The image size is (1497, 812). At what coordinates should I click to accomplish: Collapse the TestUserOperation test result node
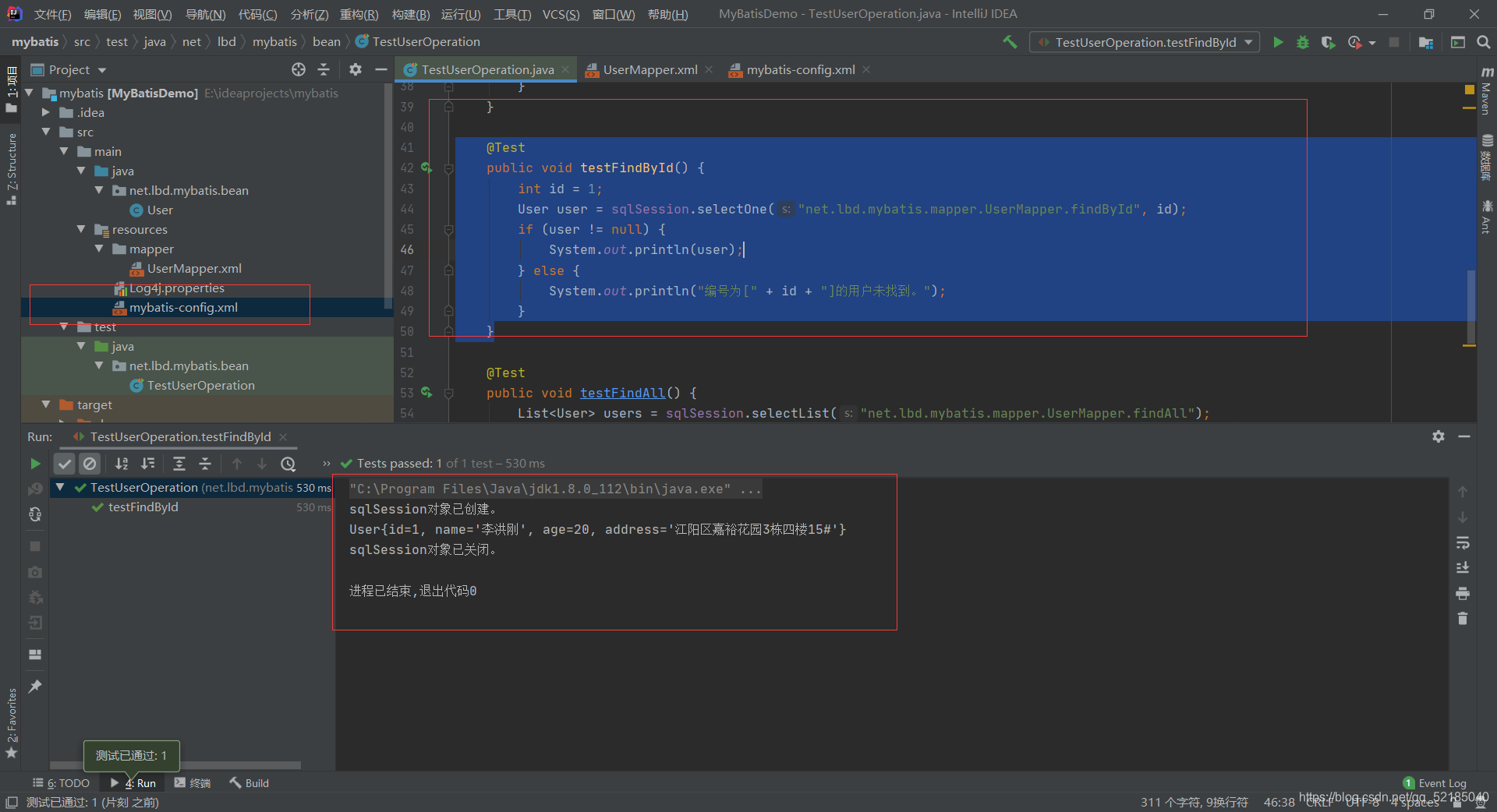click(60, 487)
